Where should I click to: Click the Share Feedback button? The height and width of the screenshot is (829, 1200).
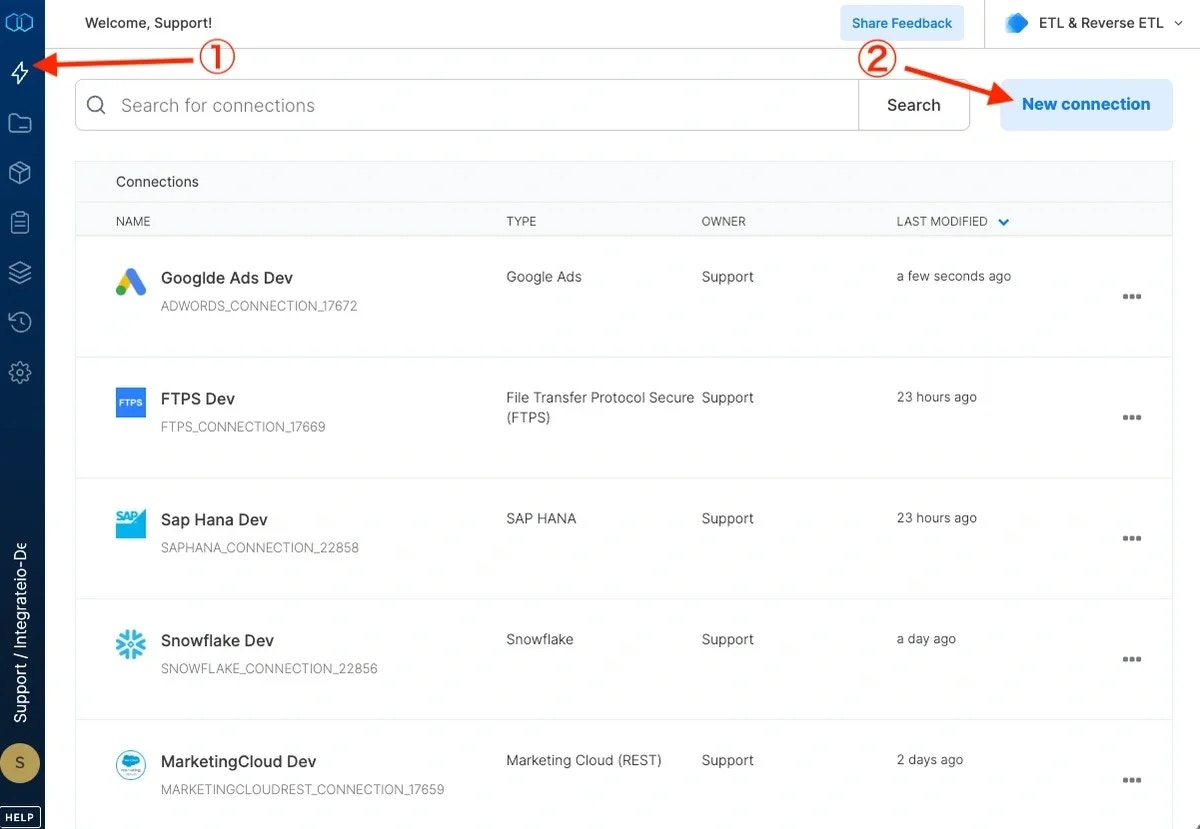(901, 22)
